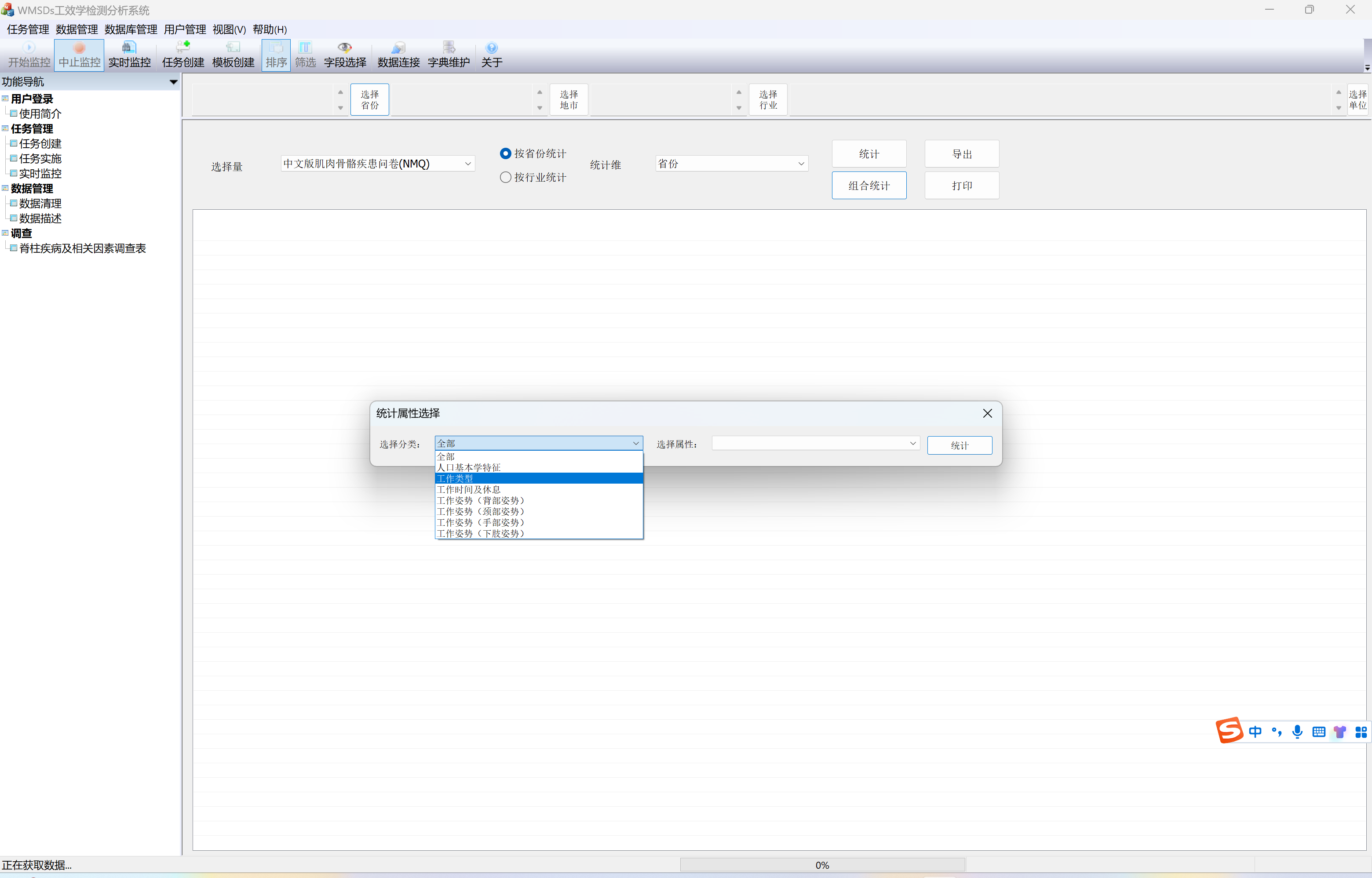
Task: Click the 模板创建 toolbar icon
Action: pyautogui.click(x=233, y=55)
